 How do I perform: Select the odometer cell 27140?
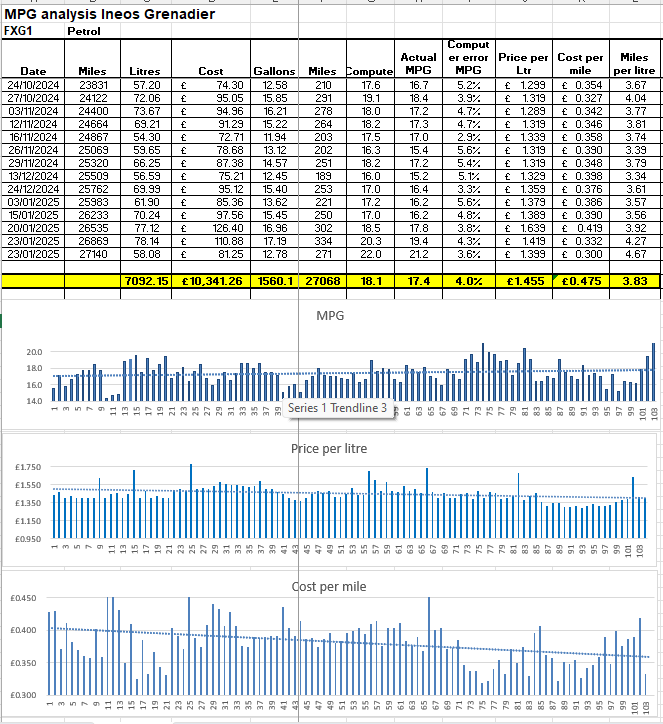[93, 254]
